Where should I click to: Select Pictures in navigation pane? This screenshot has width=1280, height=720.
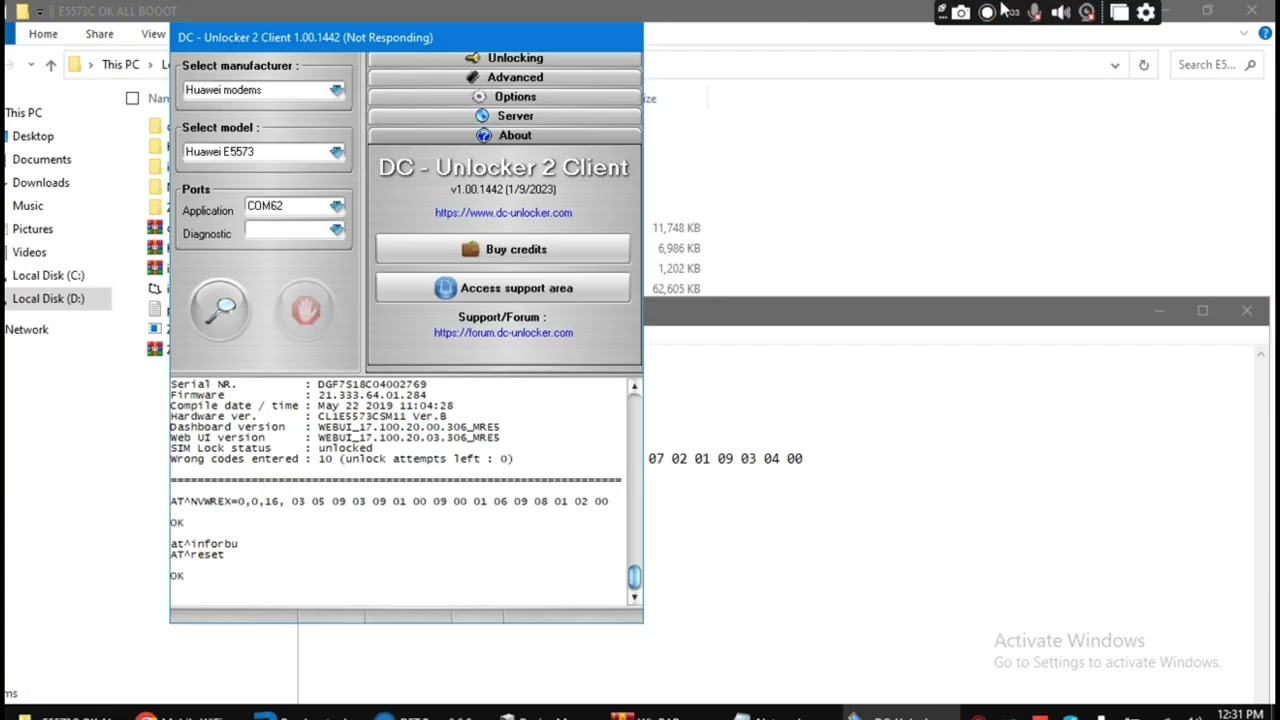pyautogui.click(x=33, y=229)
